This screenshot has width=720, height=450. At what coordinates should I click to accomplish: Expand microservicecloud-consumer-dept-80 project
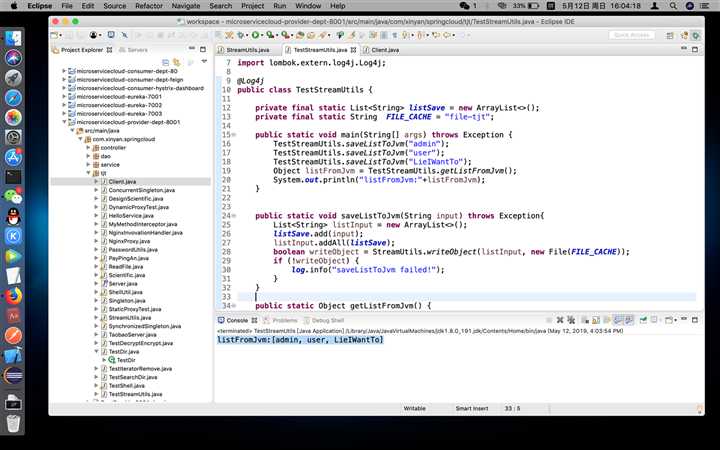pos(64,71)
